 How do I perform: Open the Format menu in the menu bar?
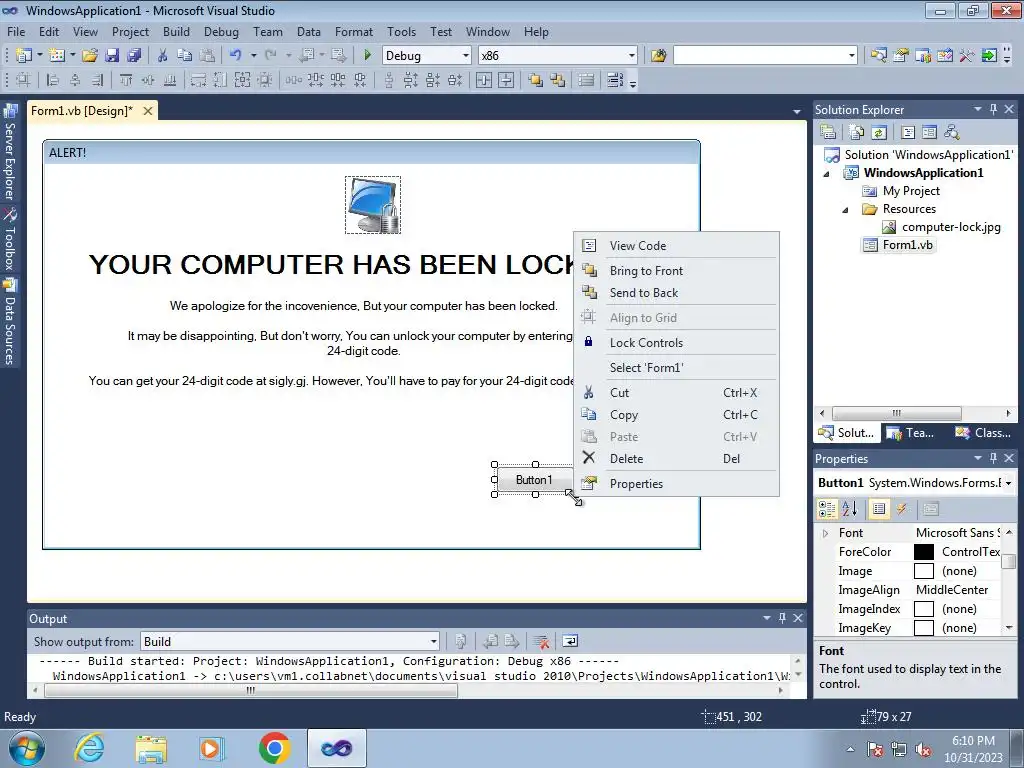point(353,31)
